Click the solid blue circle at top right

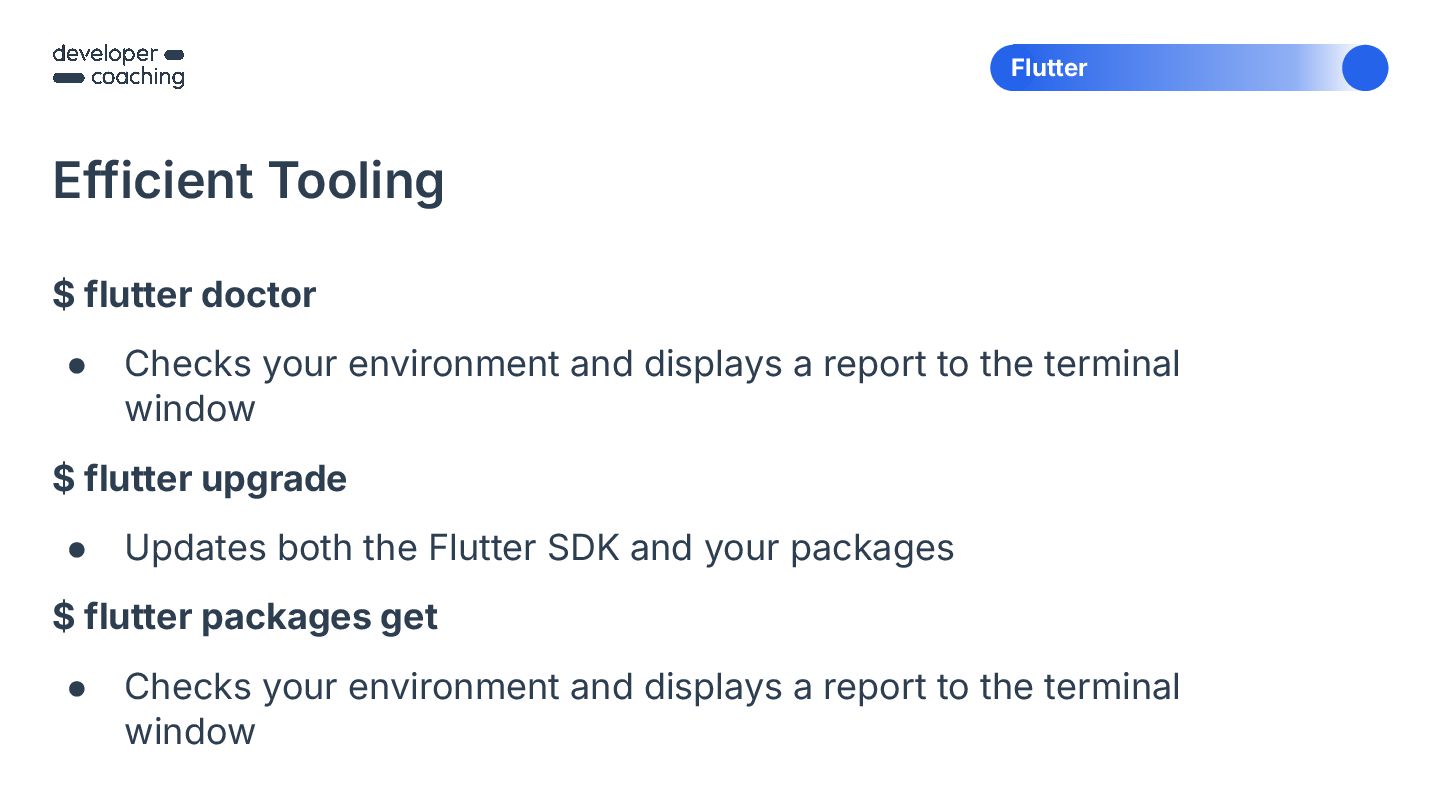[x=1364, y=68]
